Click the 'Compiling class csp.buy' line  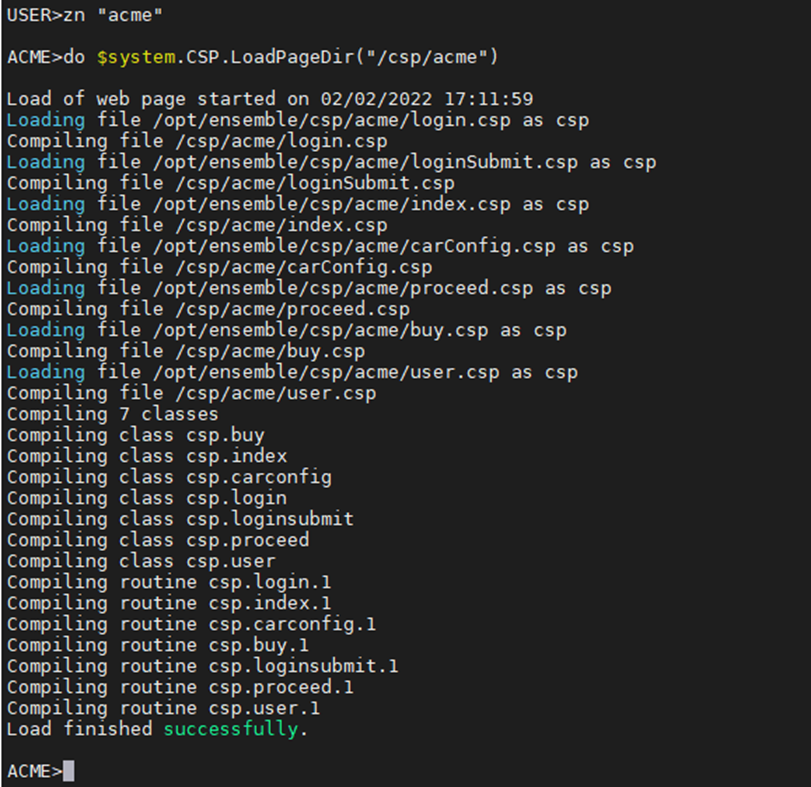coord(135,435)
